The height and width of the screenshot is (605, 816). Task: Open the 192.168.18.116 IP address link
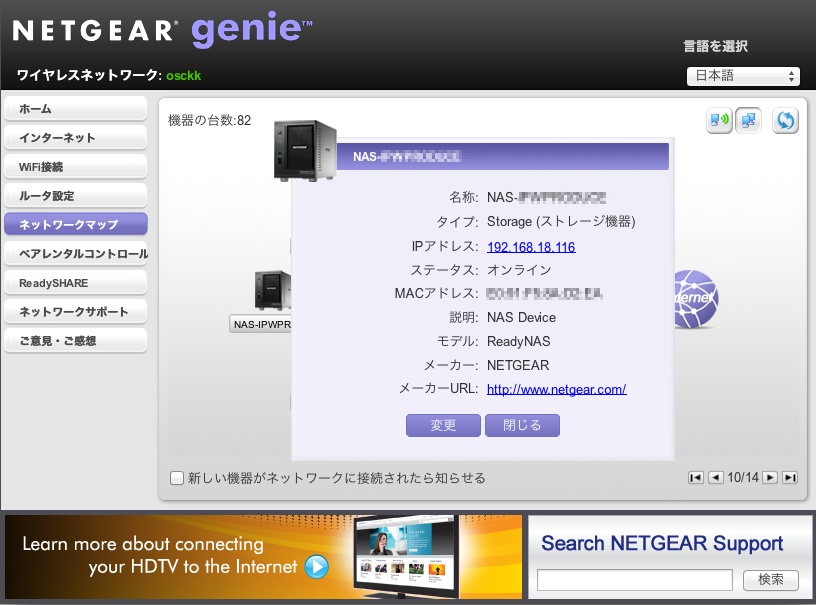point(531,247)
